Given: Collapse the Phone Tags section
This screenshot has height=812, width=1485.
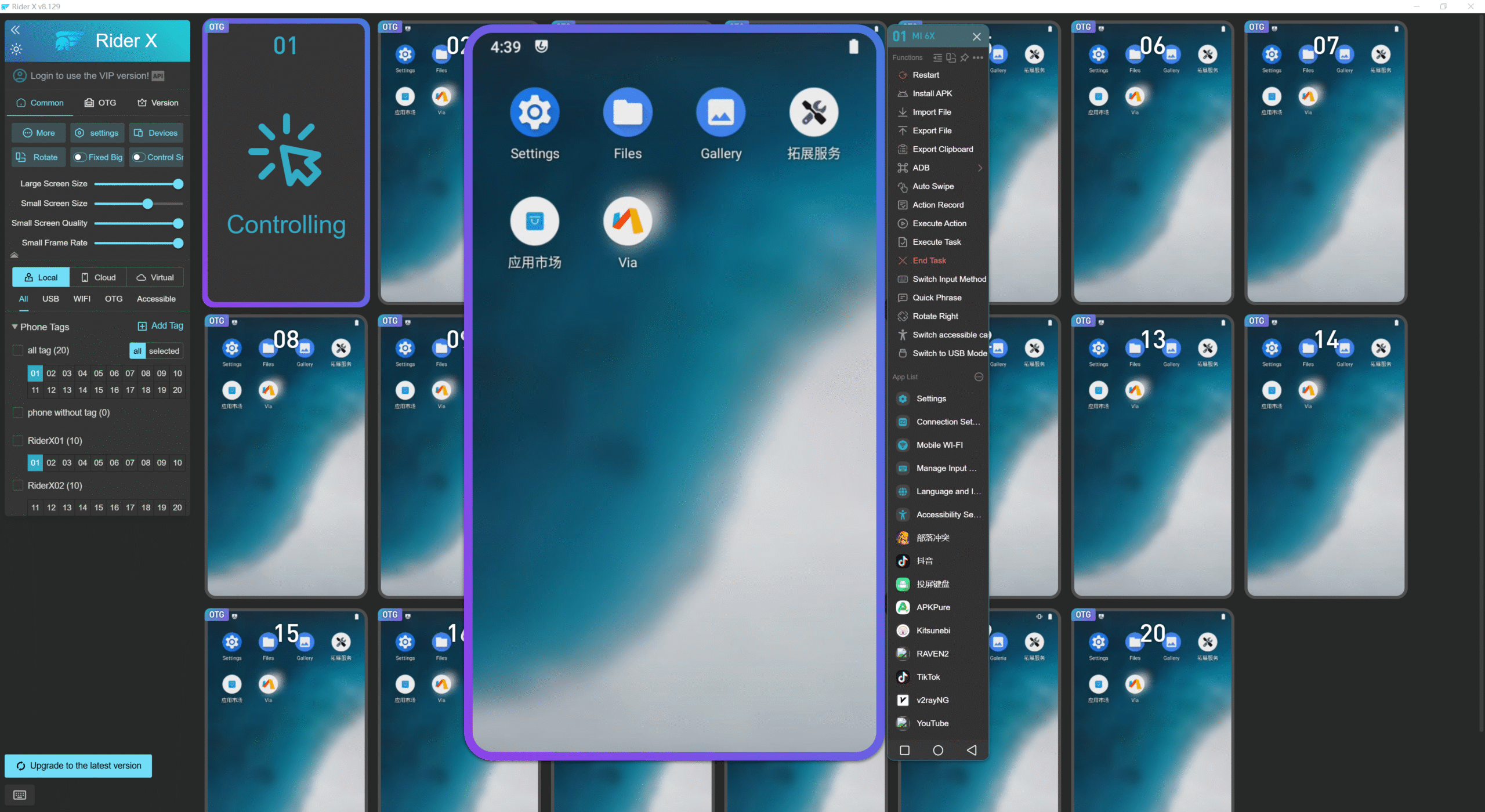Looking at the screenshot, I should 15,327.
